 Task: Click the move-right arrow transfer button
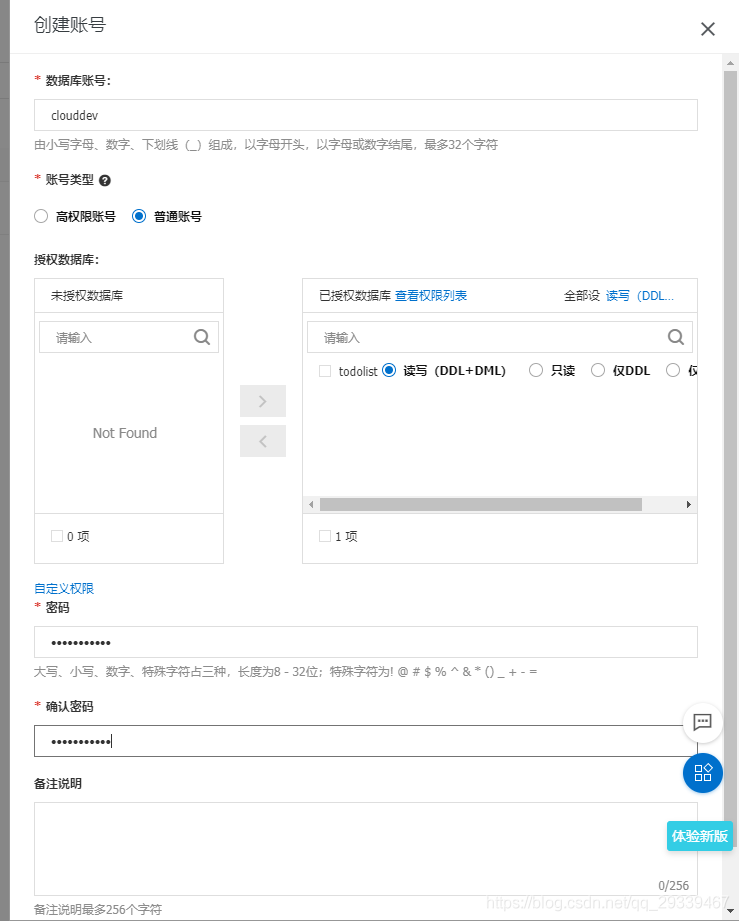(x=263, y=401)
